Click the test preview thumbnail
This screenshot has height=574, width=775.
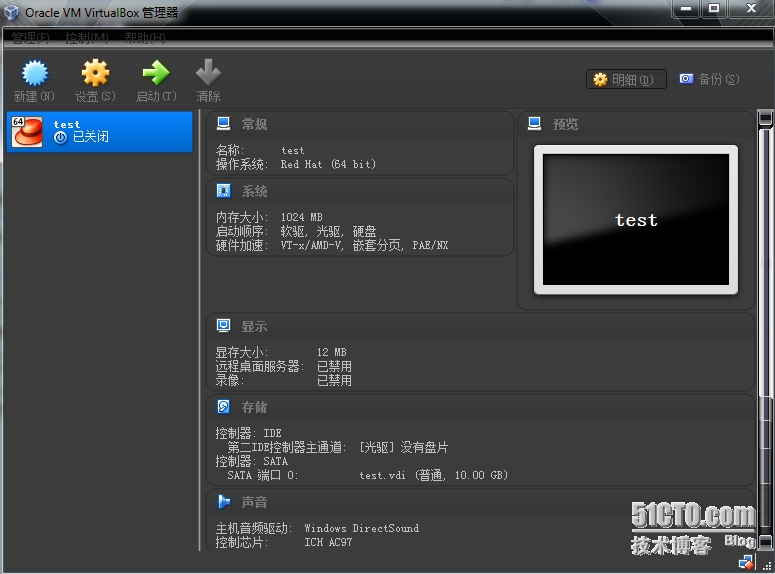coord(636,220)
